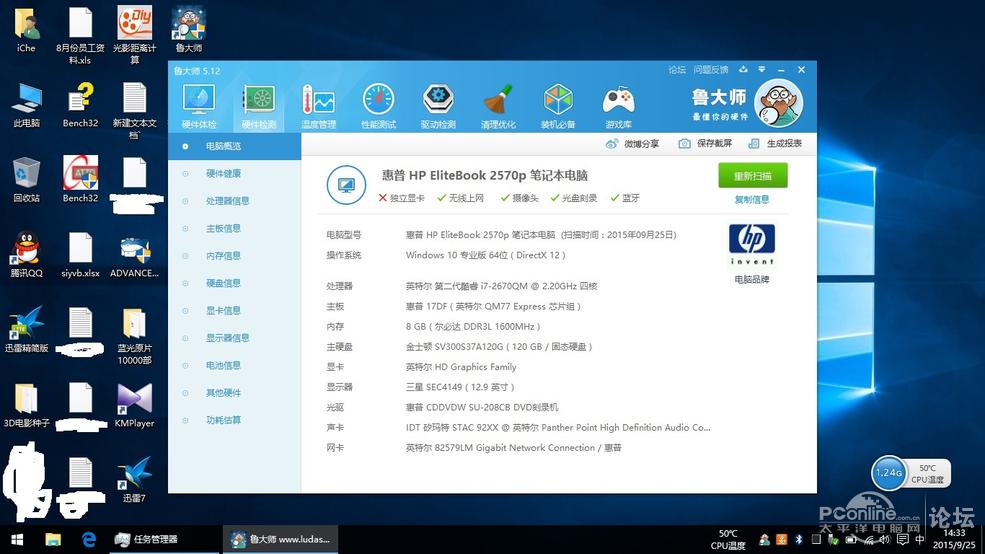Click the green 重新扫描 rescan button
Screen dimensions: 985x554
(x=753, y=176)
